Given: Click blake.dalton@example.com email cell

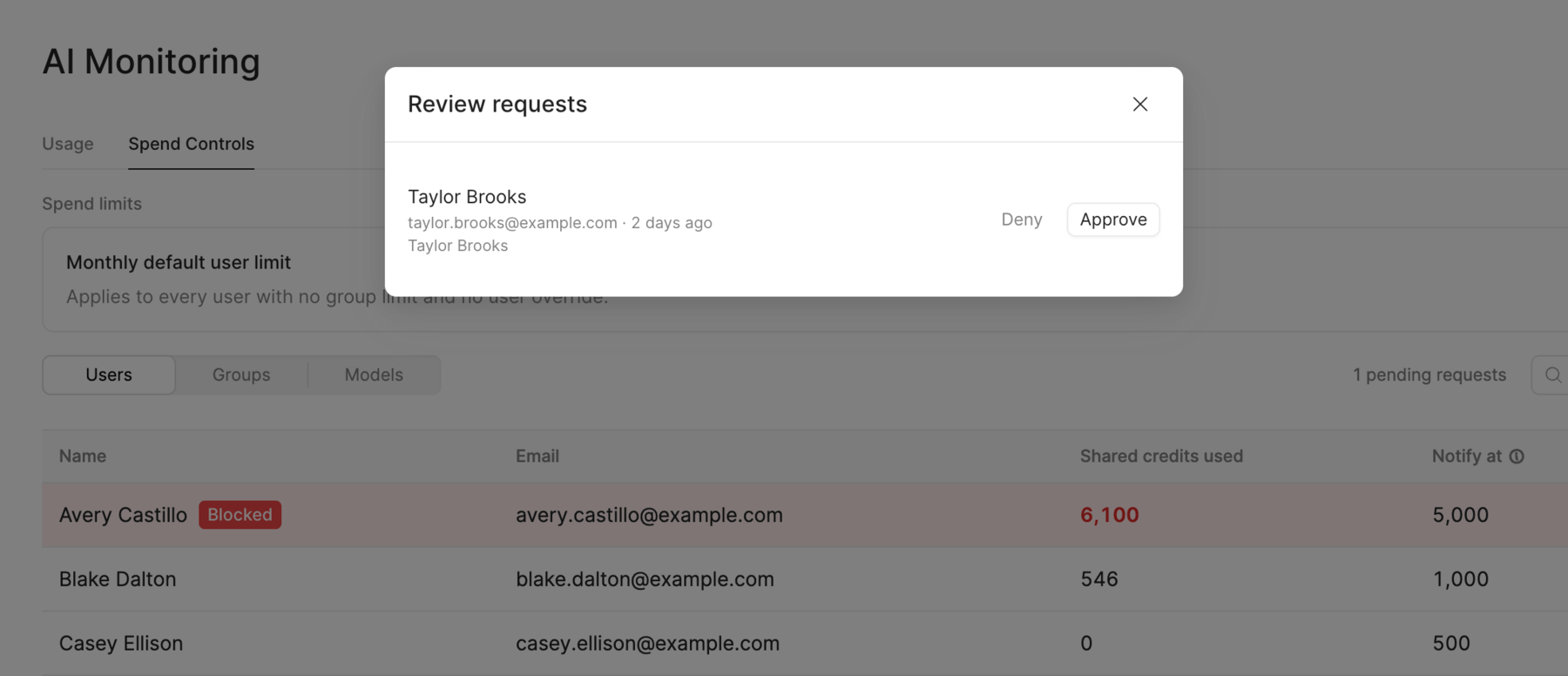Looking at the screenshot, I should (x=645, y=579).
